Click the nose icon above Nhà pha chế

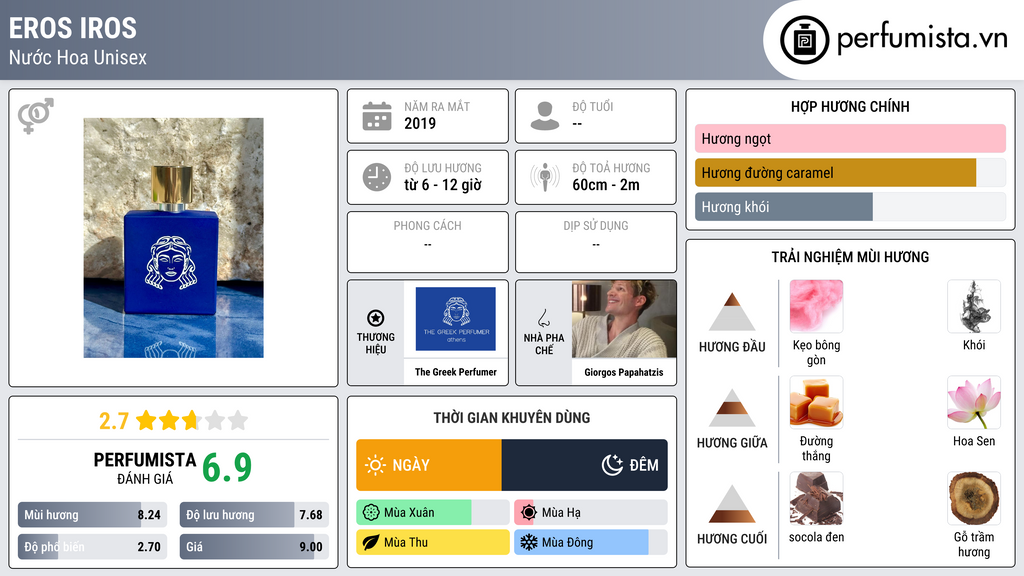click(x=543, y=318)
